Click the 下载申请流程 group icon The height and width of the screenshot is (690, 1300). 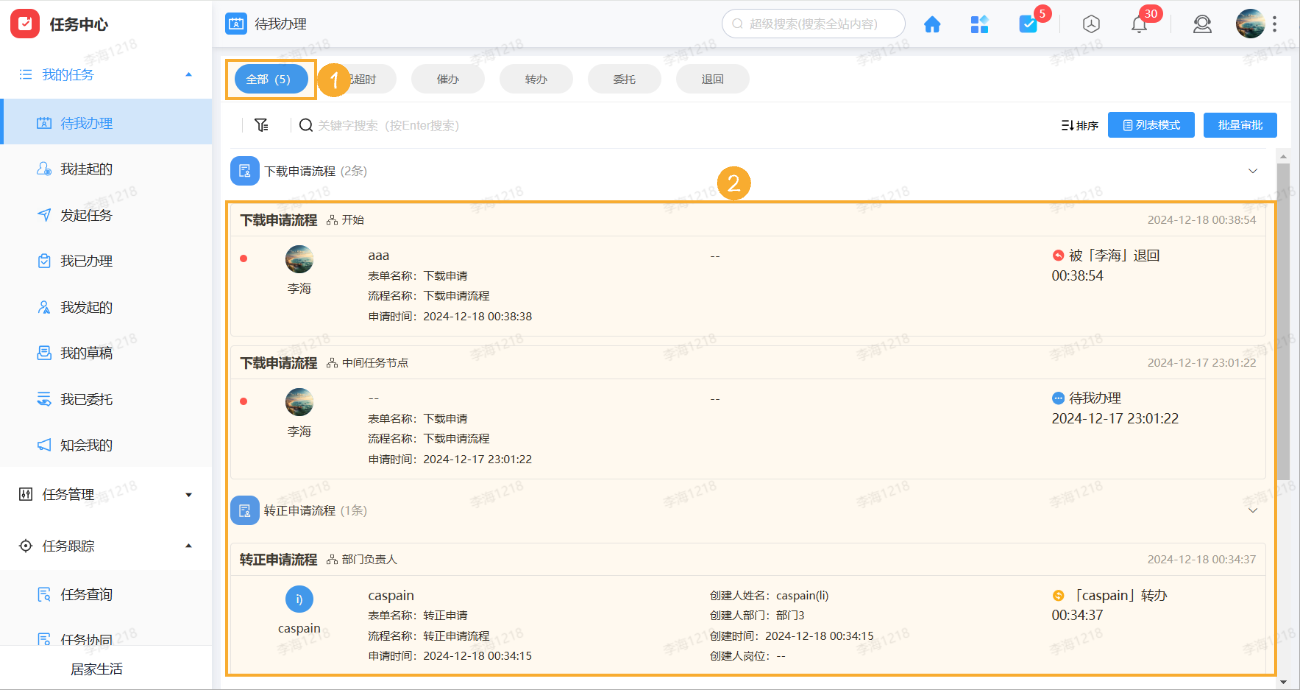click(x=244, y=170)
